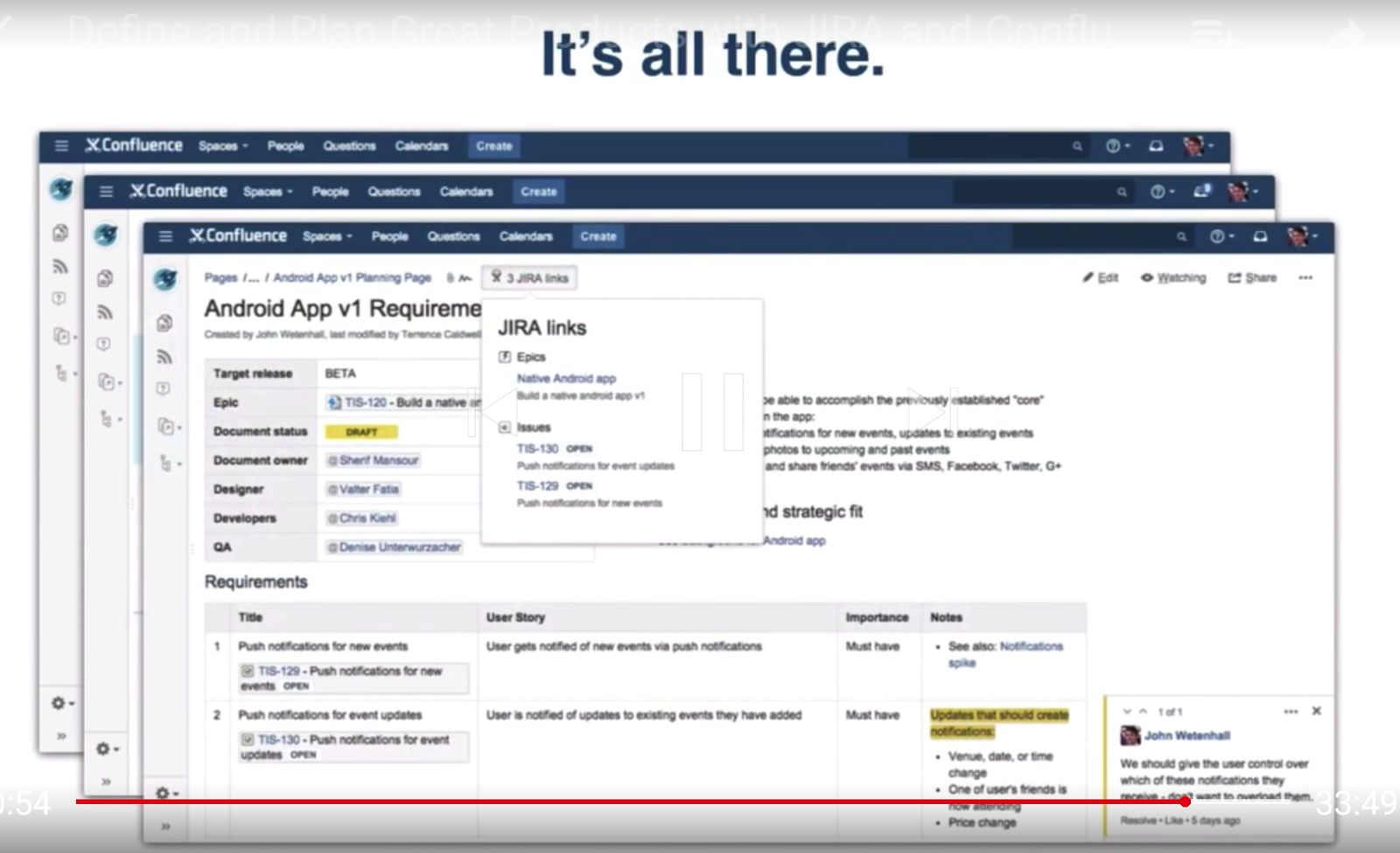The width and height of the screenshot is (1400, 853).
Task: Click the search icon in the front window
Action: pyautogui.click(x=1181, y=236)
